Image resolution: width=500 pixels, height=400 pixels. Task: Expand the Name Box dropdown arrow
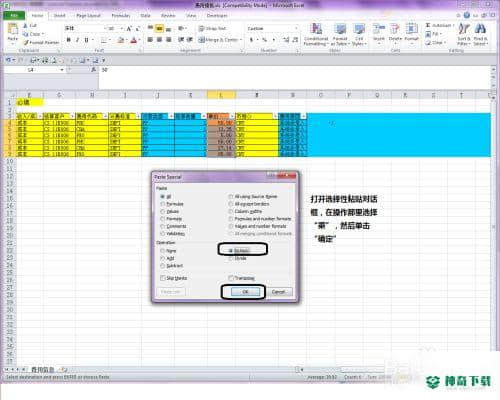(x=62, y=70)
